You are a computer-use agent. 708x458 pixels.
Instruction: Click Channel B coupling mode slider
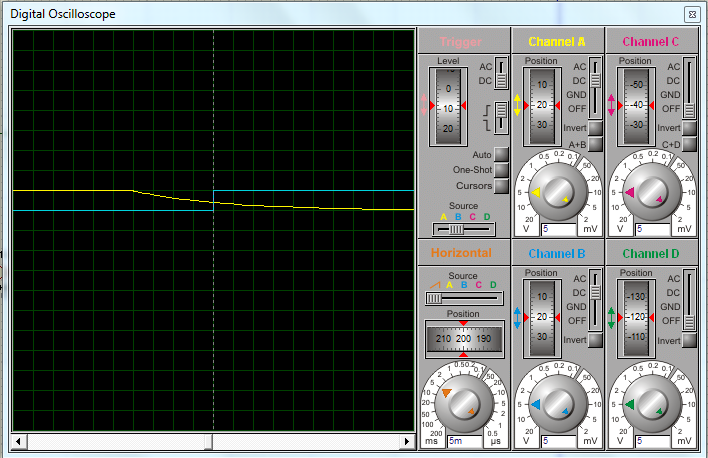(x=596, y=300)
